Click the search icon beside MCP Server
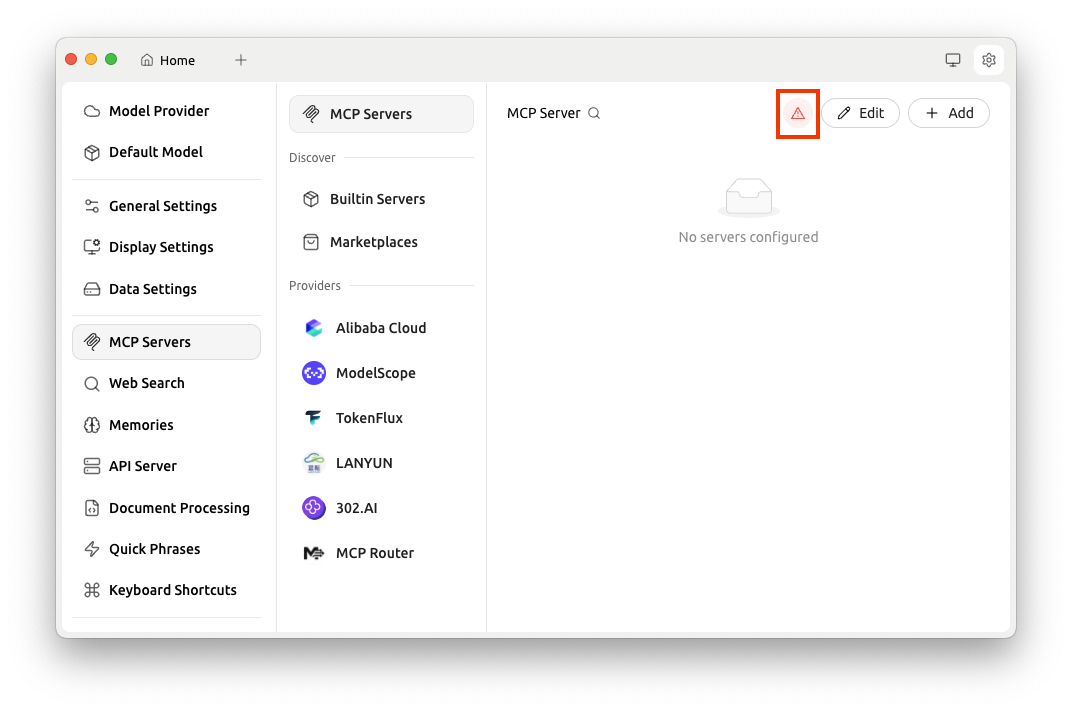The image size is (1072, 712). click(594, 114)
